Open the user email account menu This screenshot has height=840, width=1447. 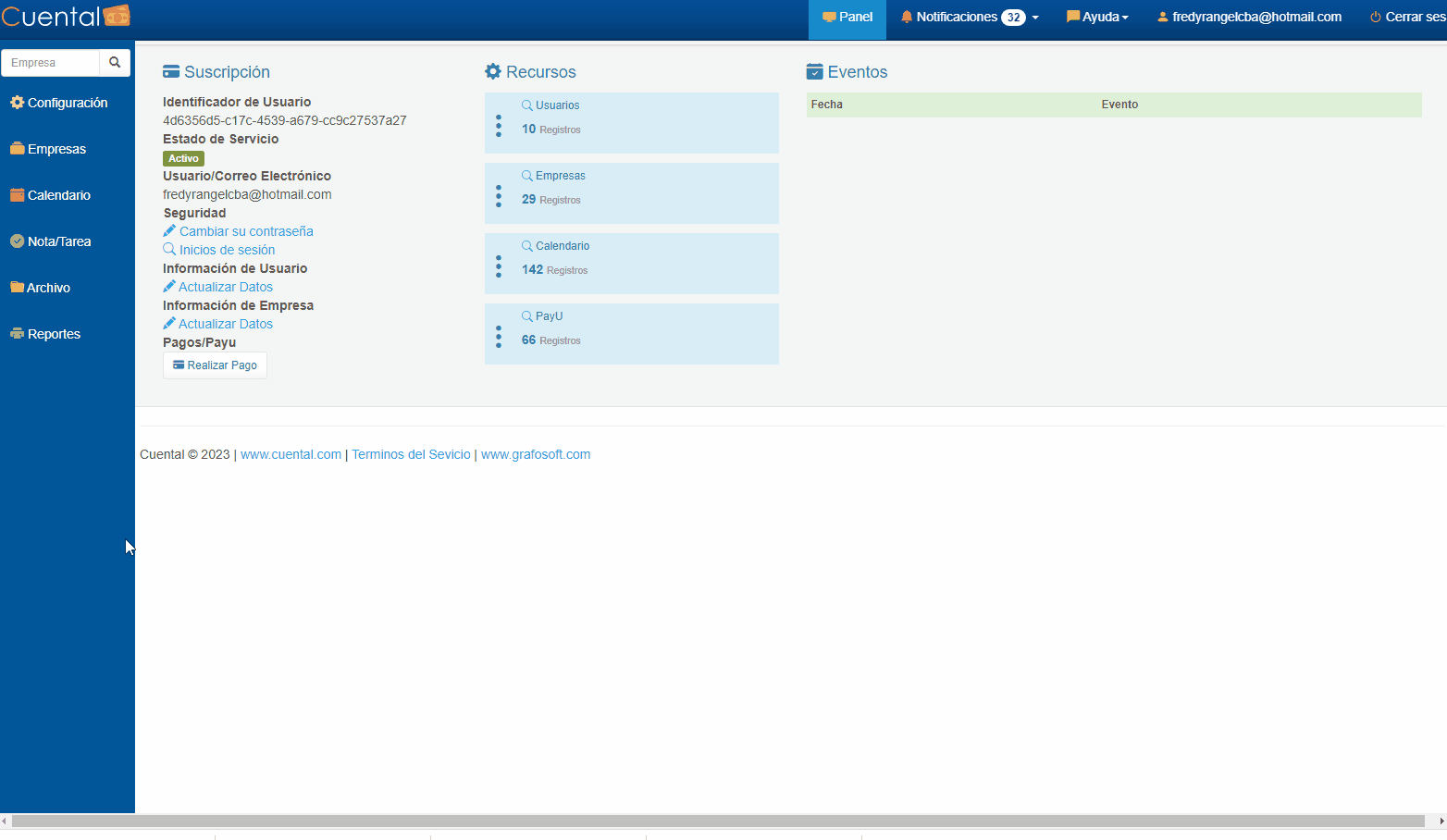[x=1249, y=18]
